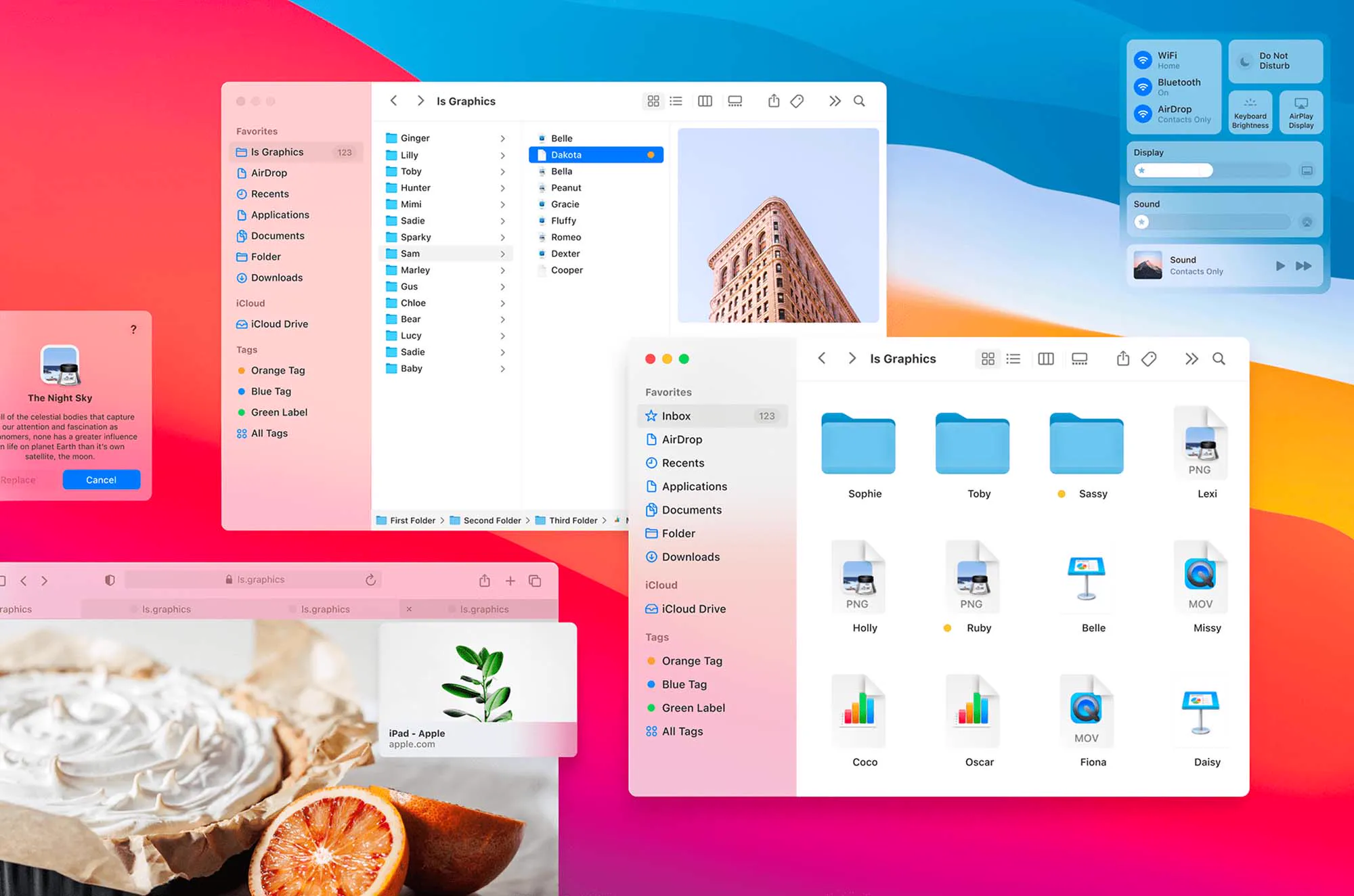Viewport: 1354px width, 896px height.
Task: Click Share icon in front Finder toolbar
Action: [1123, 358]
